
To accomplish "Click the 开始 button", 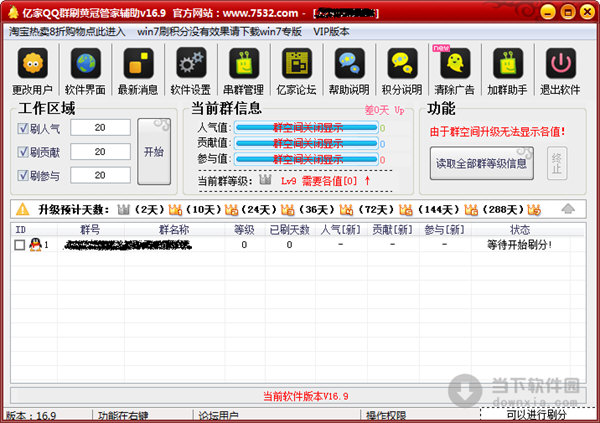I will 154,152.
